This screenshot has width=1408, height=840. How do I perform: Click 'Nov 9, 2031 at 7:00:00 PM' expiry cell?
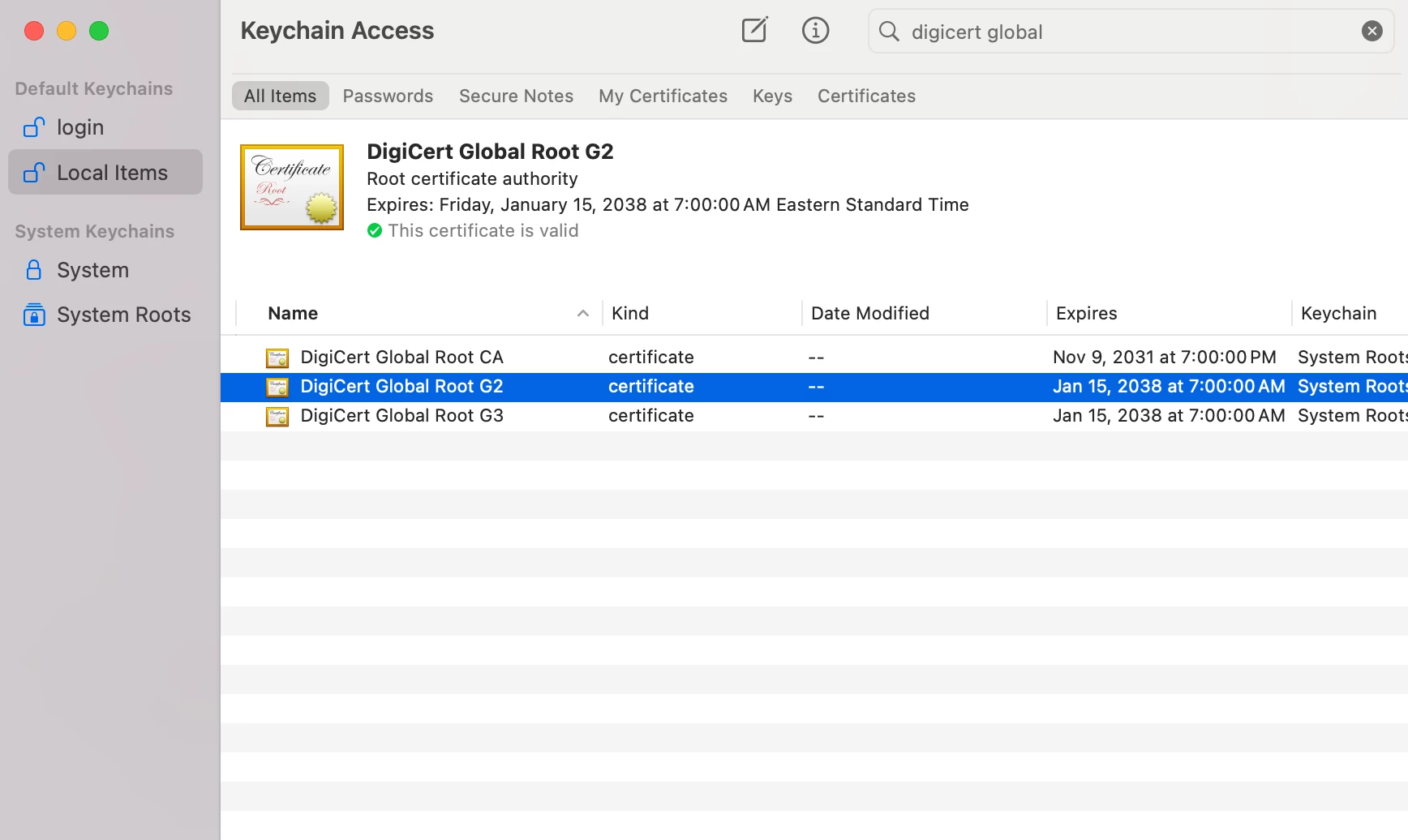coord(1164,358)
